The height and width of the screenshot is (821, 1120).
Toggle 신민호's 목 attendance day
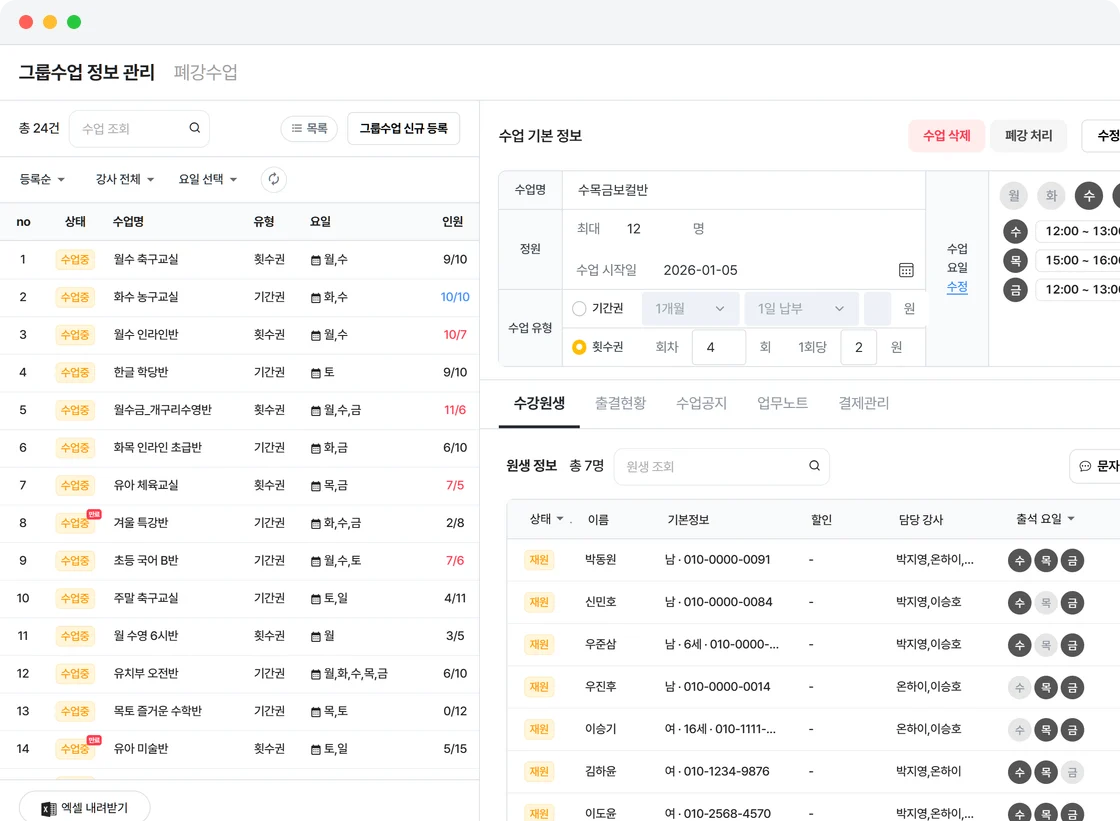pos(1046,602)
